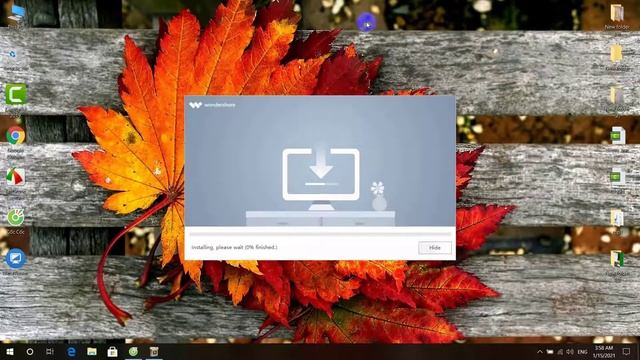Open the Recycle Bin desktop icon
Screen dimensions: 640x360
[x=13, y=58]
